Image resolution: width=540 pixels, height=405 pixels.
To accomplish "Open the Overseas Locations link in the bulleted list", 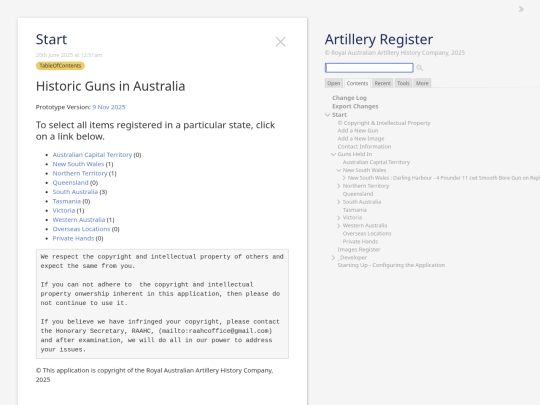I will coord(81,229).
